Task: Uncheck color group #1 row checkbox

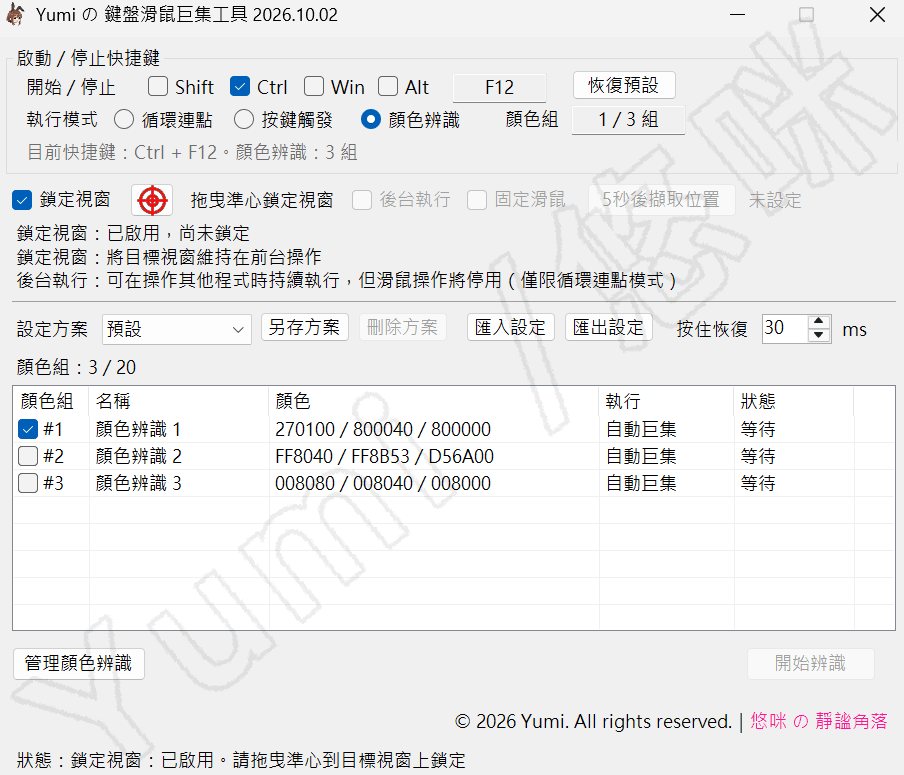Action: (28, 429)
